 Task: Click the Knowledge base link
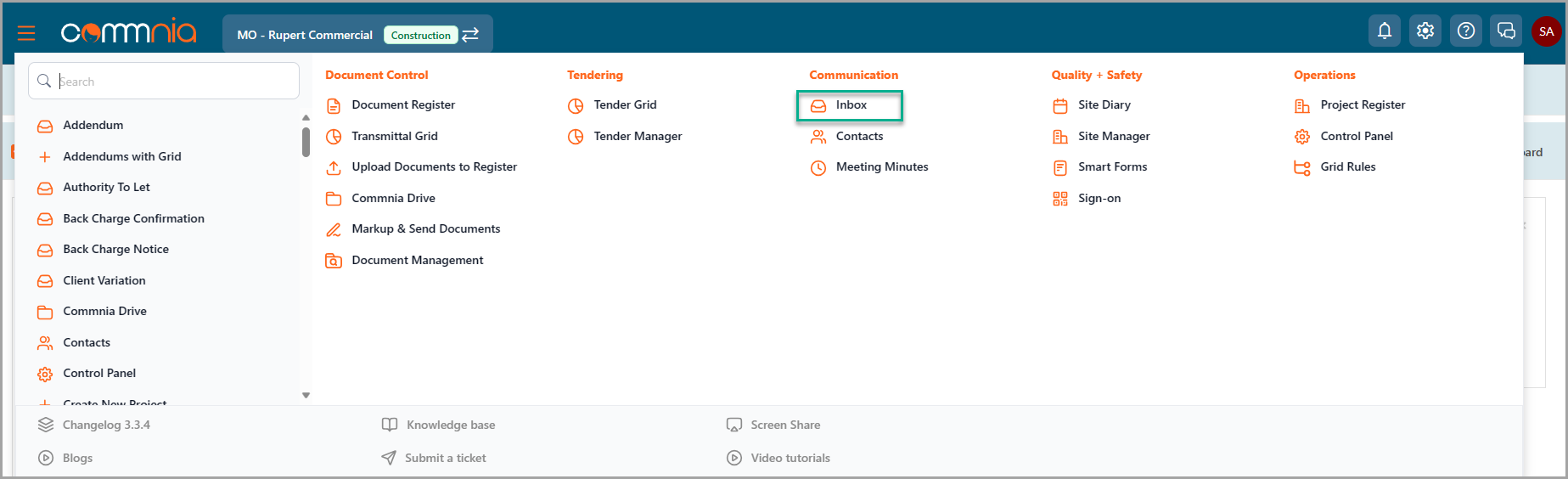coord(450,425)
